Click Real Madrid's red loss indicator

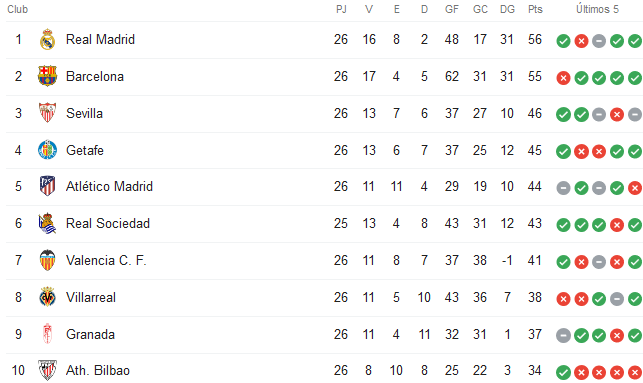(581, 41)
